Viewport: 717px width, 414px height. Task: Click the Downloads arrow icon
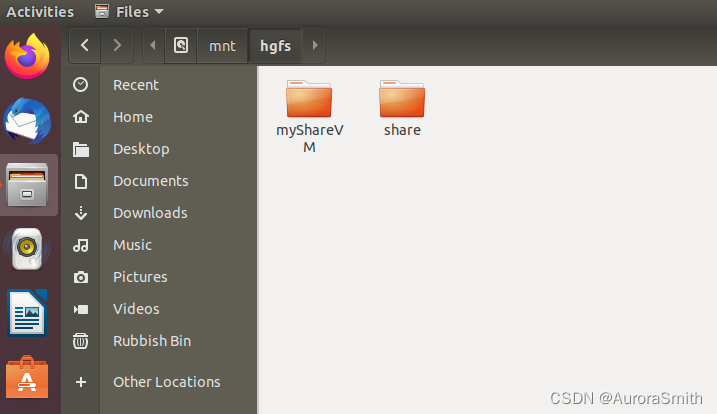(80, 213)
